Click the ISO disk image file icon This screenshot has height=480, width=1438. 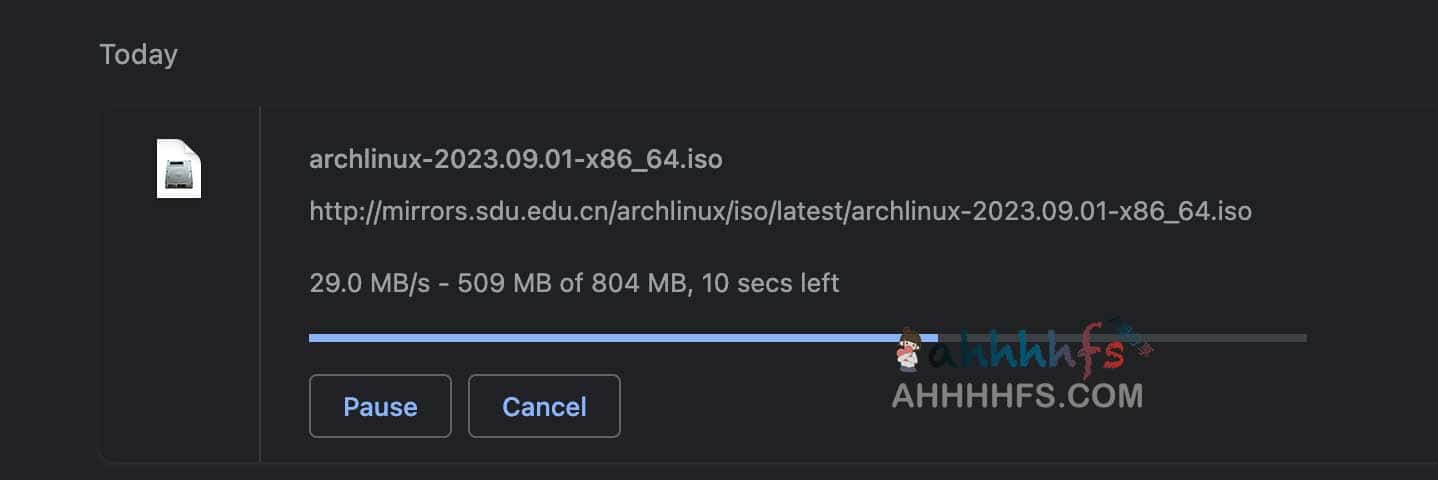click(x=179, y=168)
